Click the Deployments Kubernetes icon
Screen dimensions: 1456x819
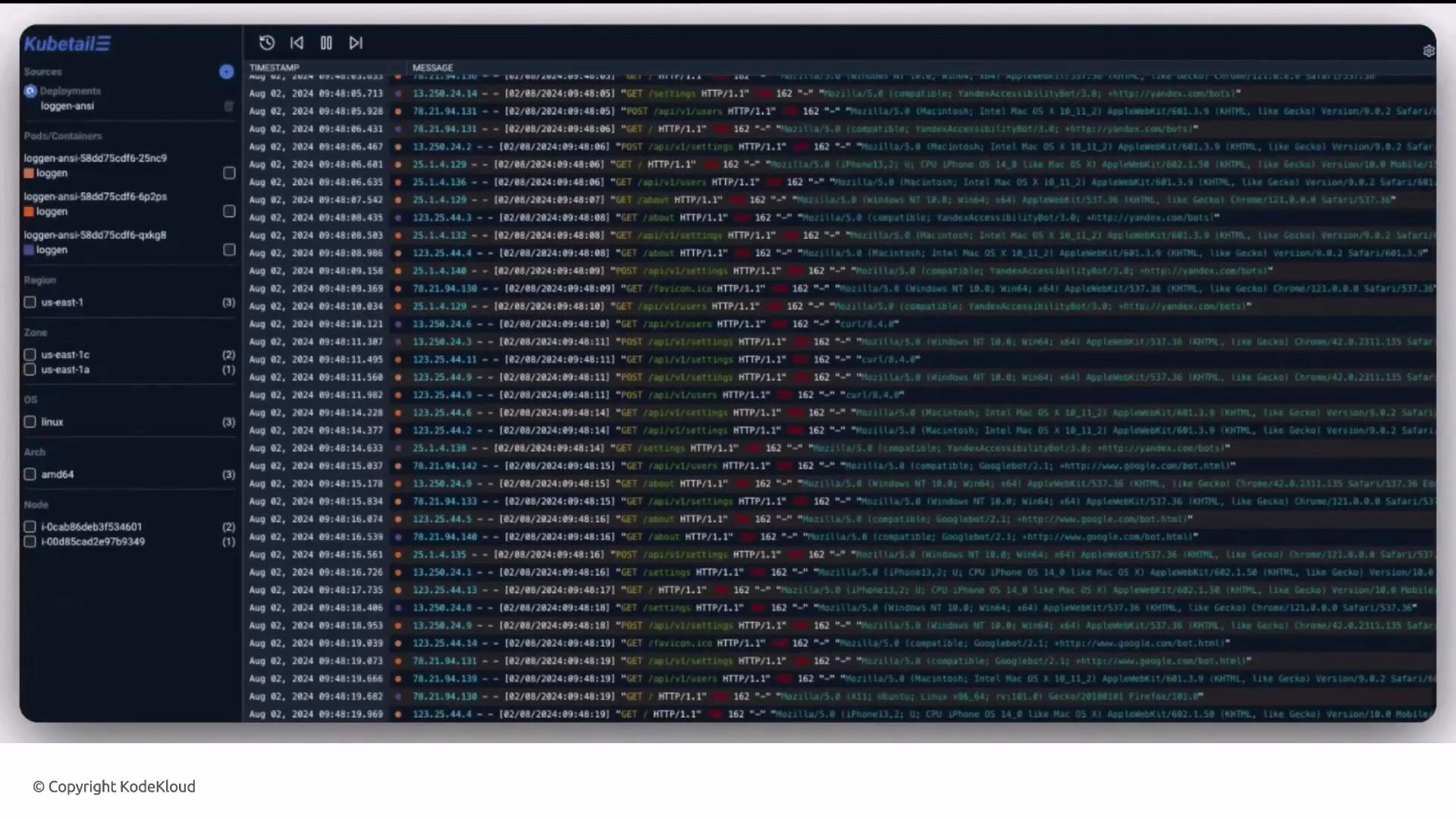click(30, 91)
